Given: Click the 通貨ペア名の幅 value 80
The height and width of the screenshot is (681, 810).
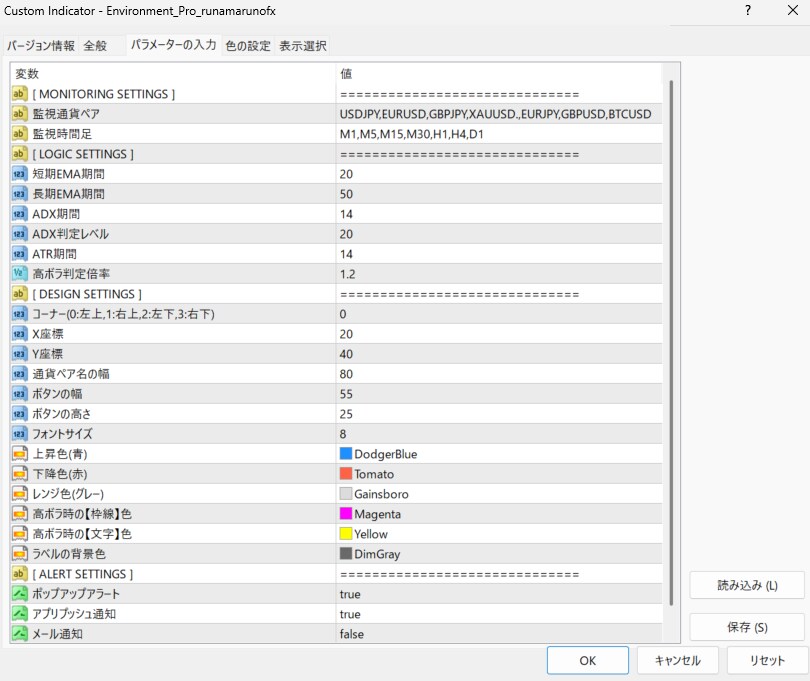Looking at the screenshot, I should point(346,374).
